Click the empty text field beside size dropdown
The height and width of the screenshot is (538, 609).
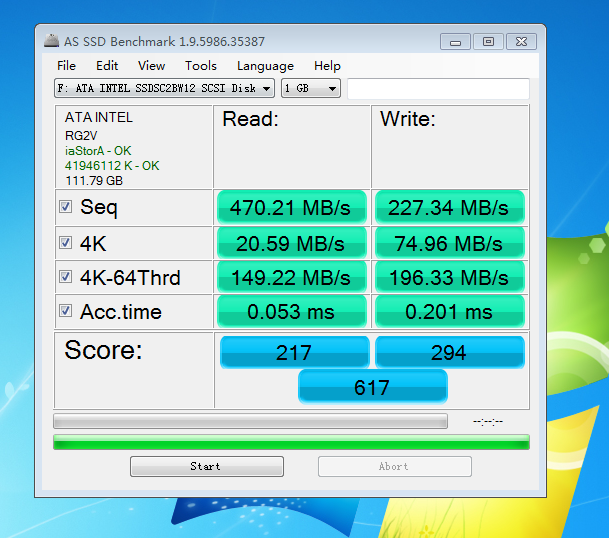pyautogui.click(x=438, y=89)
